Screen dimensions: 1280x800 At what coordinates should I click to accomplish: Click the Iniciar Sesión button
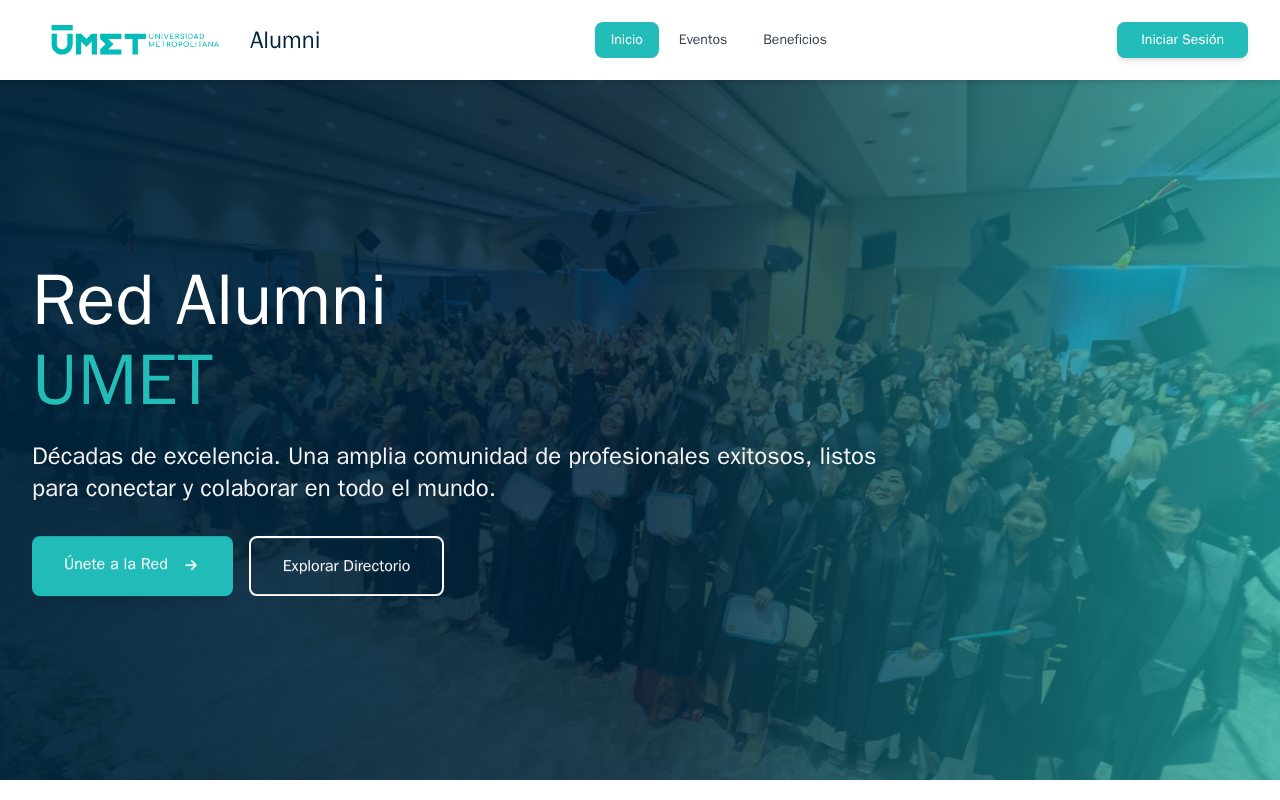(1182, 40)
